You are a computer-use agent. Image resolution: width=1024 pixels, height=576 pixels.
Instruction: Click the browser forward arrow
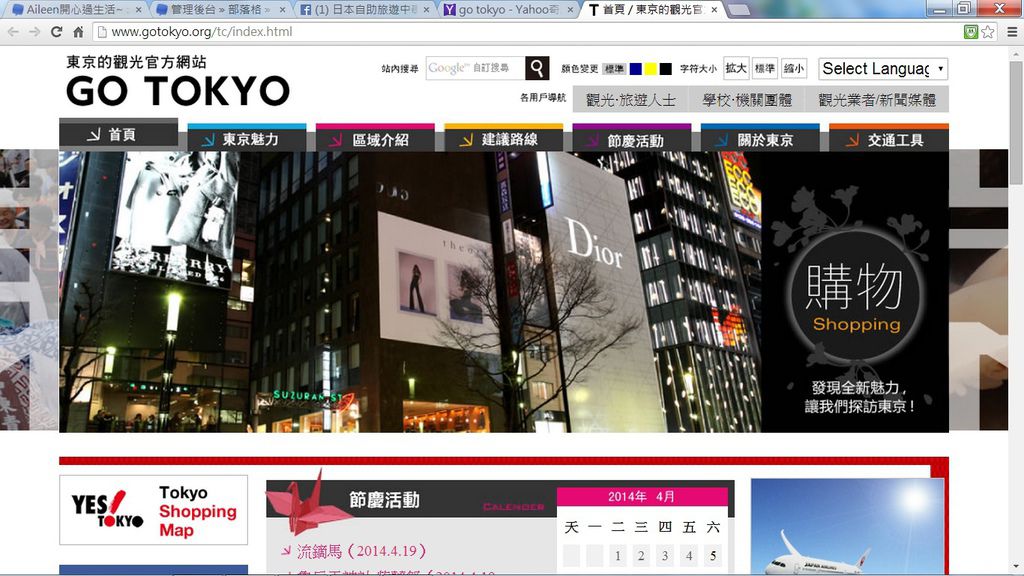[x=34, y=31]
